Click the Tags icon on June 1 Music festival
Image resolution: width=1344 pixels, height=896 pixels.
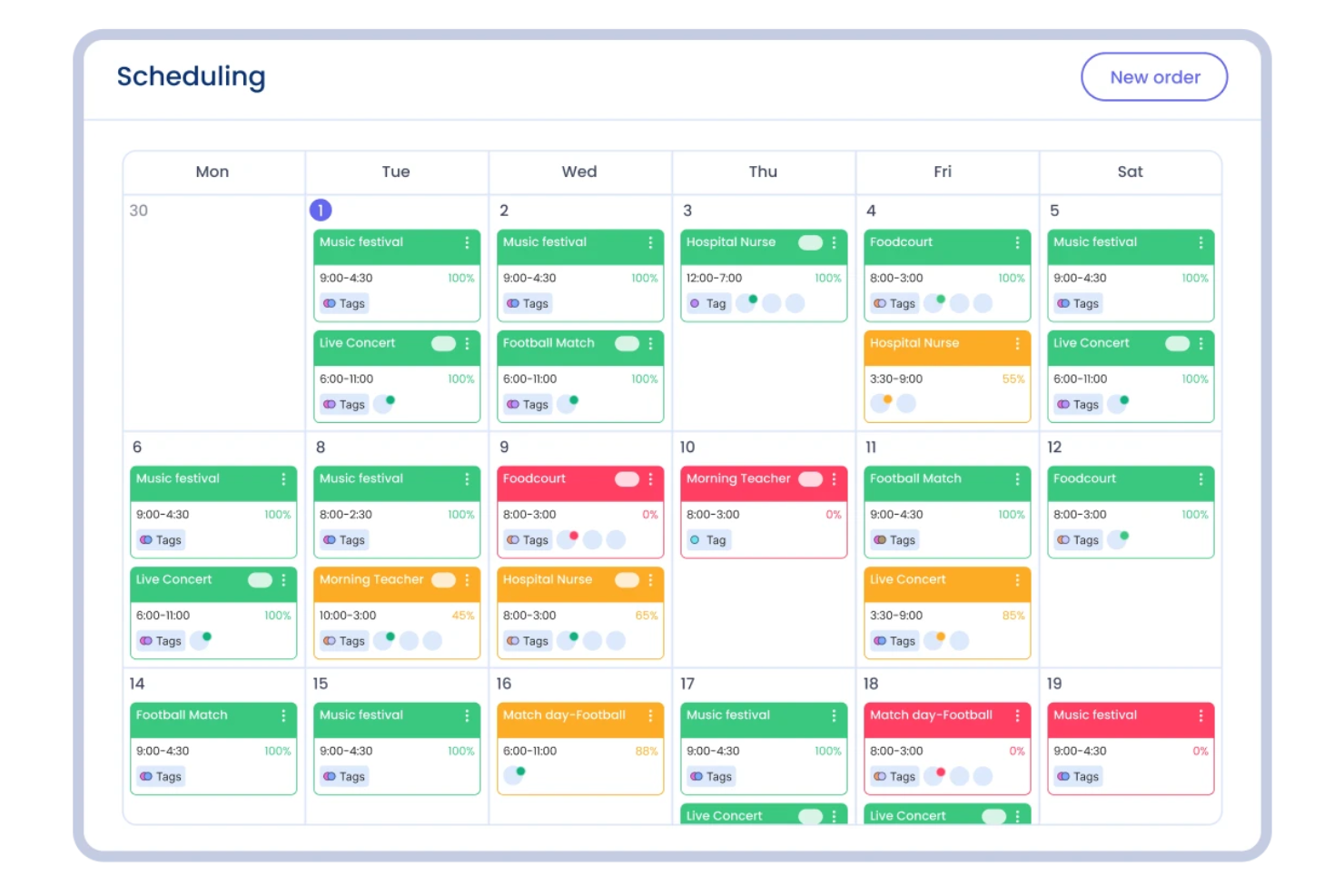click(x=331, y=303)
